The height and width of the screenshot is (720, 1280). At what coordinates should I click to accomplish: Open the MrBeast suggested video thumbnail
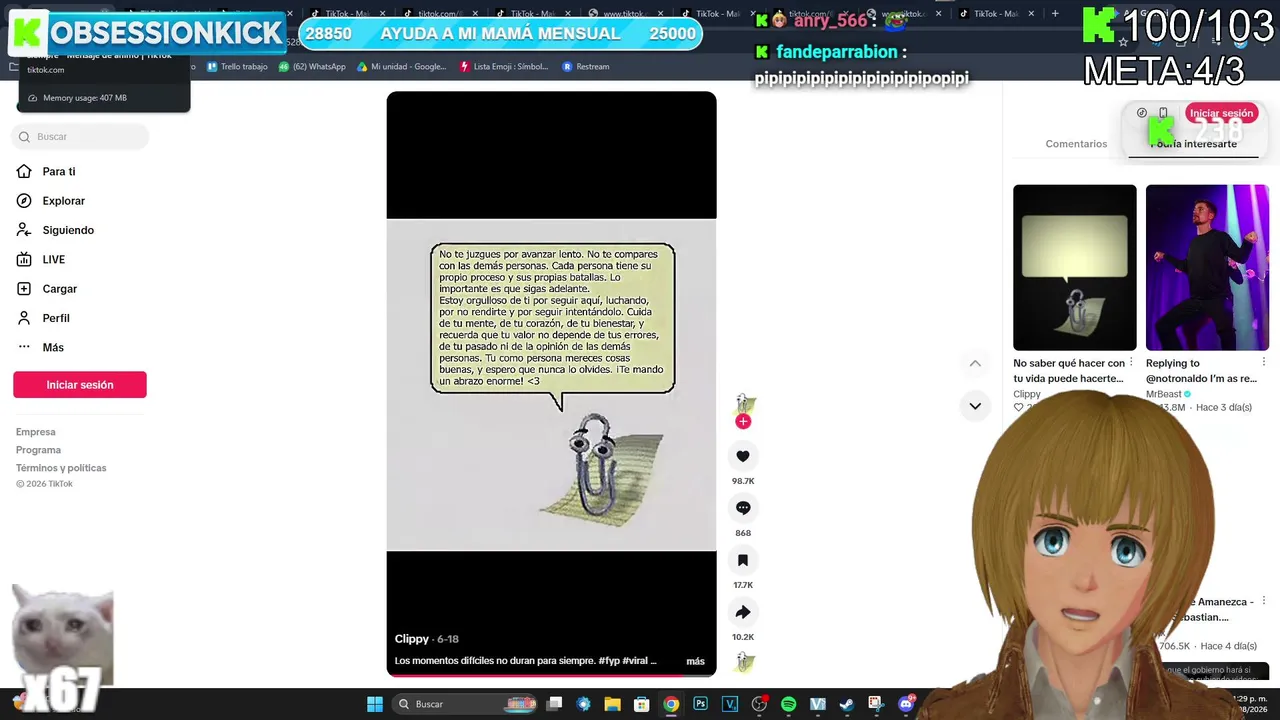[1207, 267]
